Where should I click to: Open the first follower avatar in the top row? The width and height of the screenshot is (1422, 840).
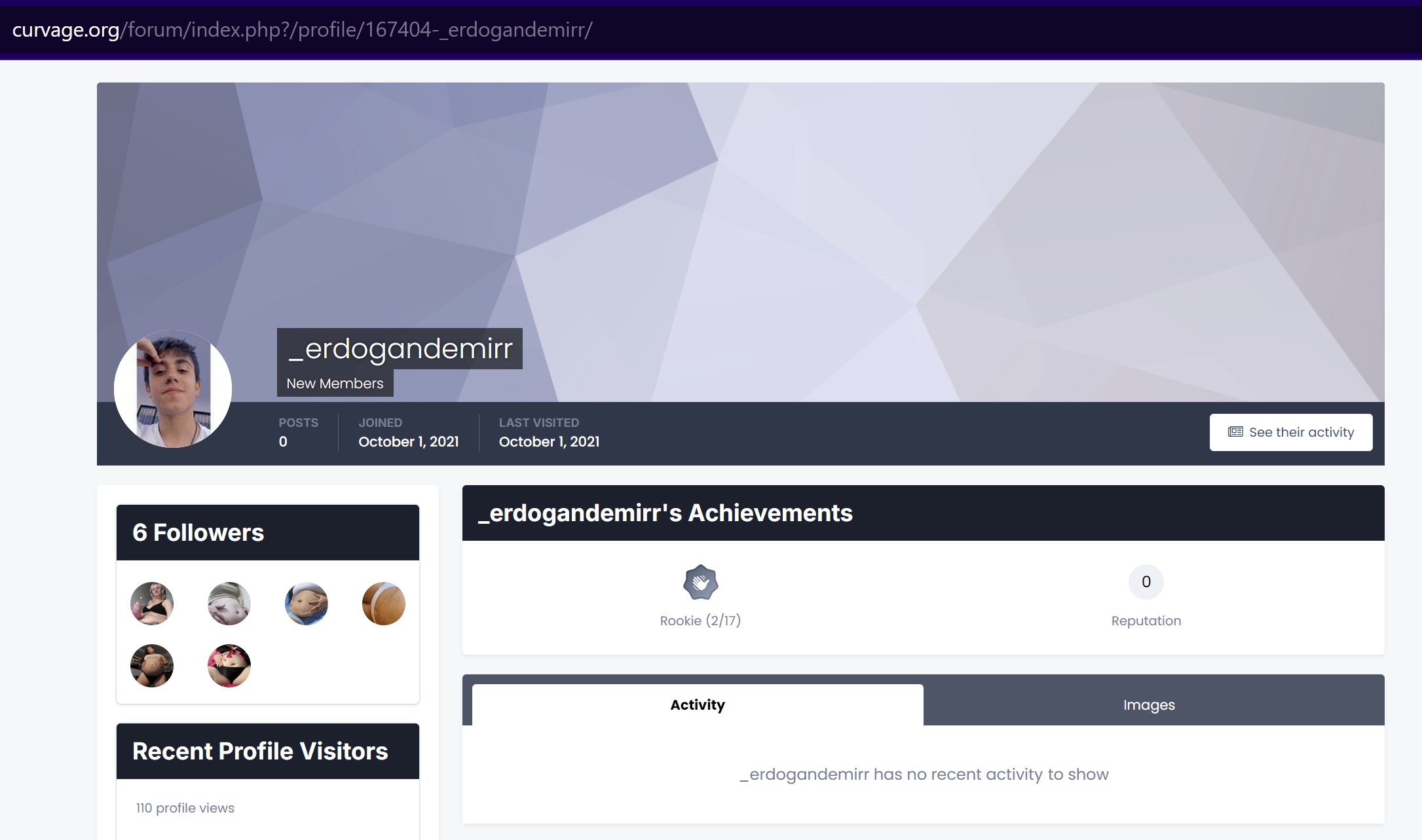[152, 604]
